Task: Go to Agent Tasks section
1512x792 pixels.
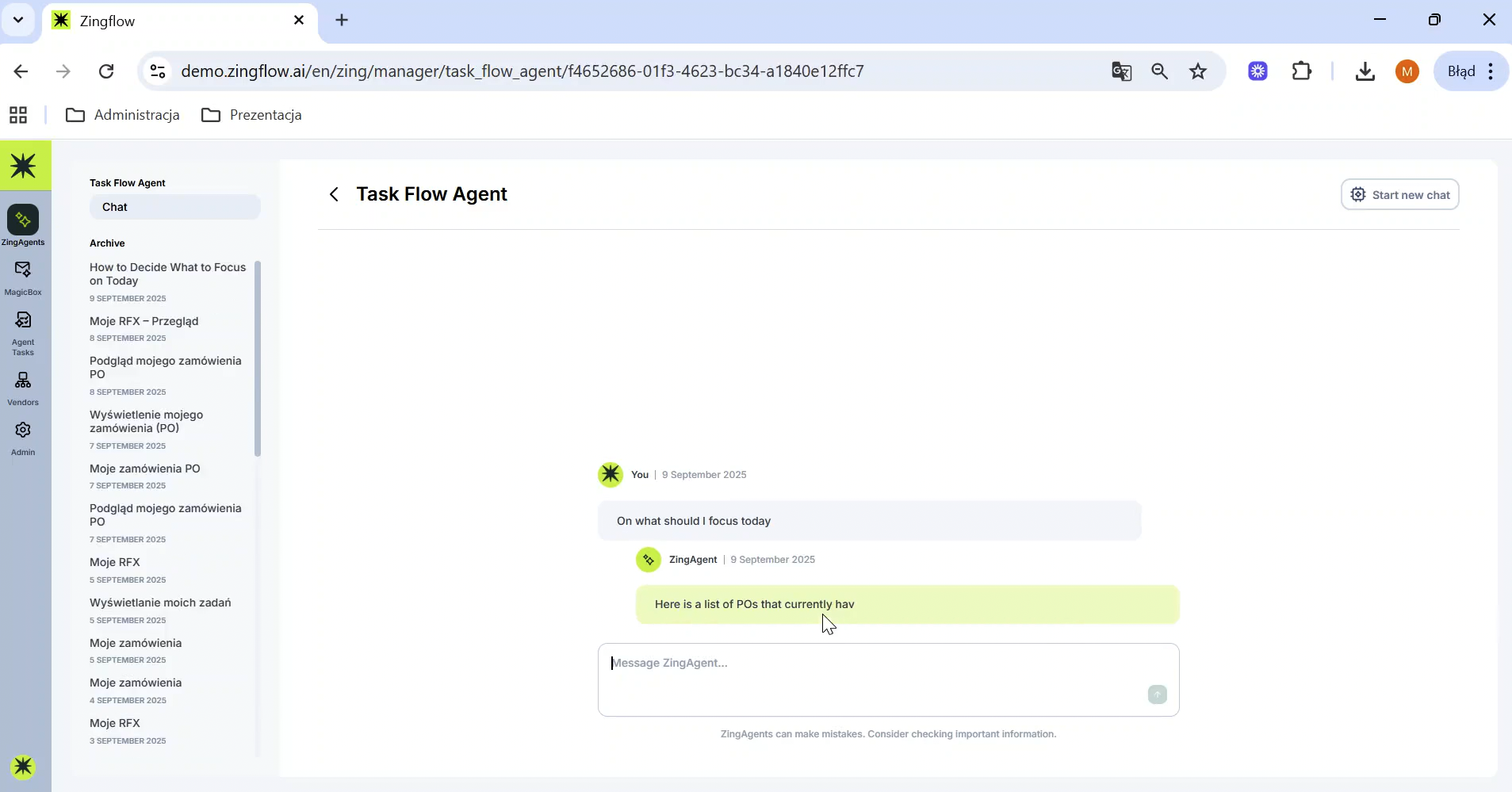Action: pyautogui.click(x=23, y=331)
